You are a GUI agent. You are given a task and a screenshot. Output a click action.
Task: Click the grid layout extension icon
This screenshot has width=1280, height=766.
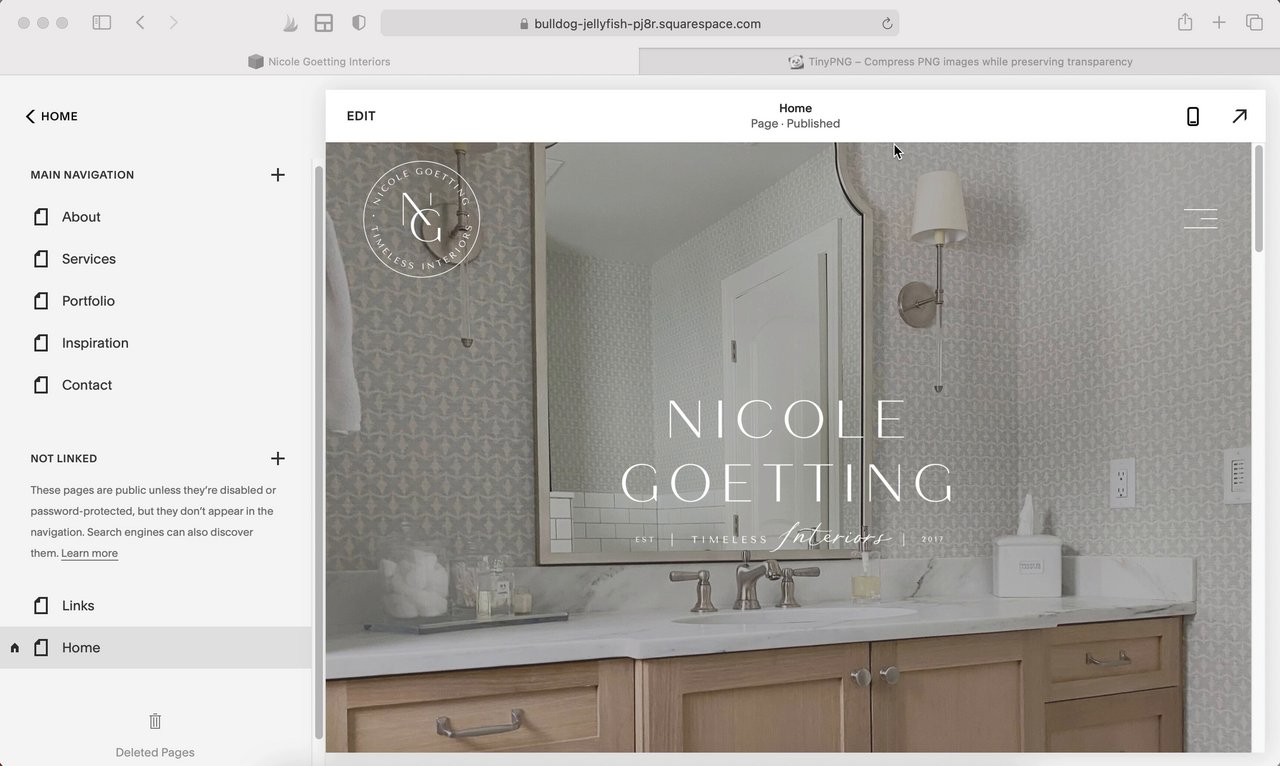click(x=323, y=23)
